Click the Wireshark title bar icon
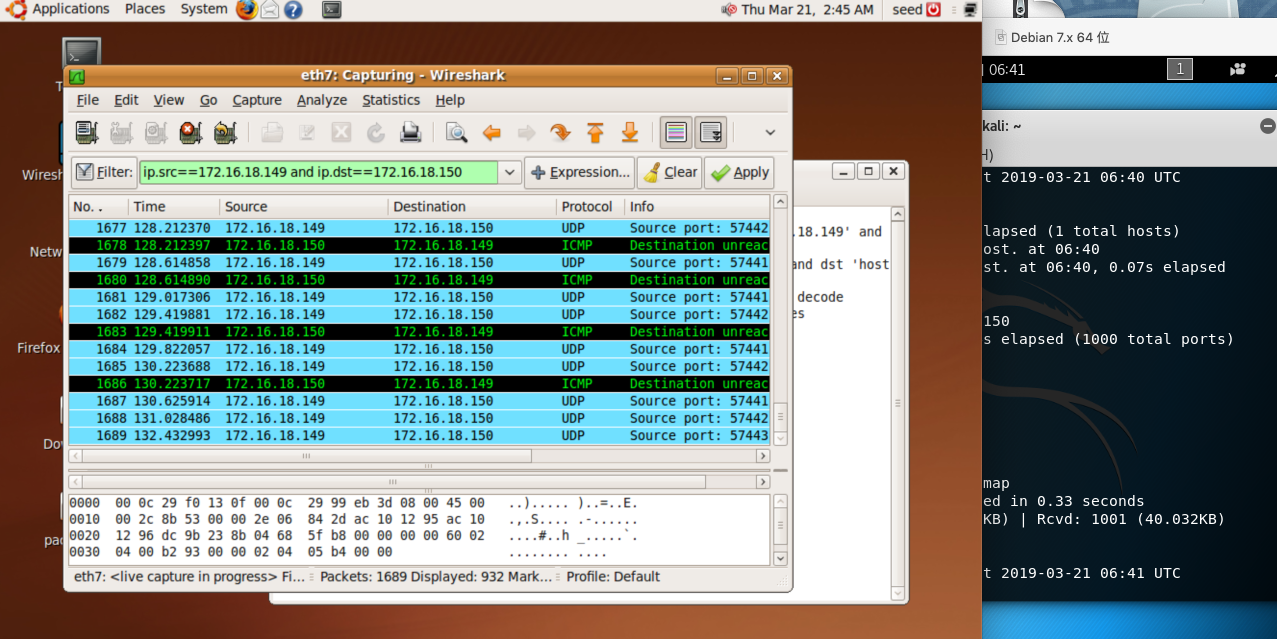The height and width of the screenshot is (639, 1277). [x=77, y=76]
